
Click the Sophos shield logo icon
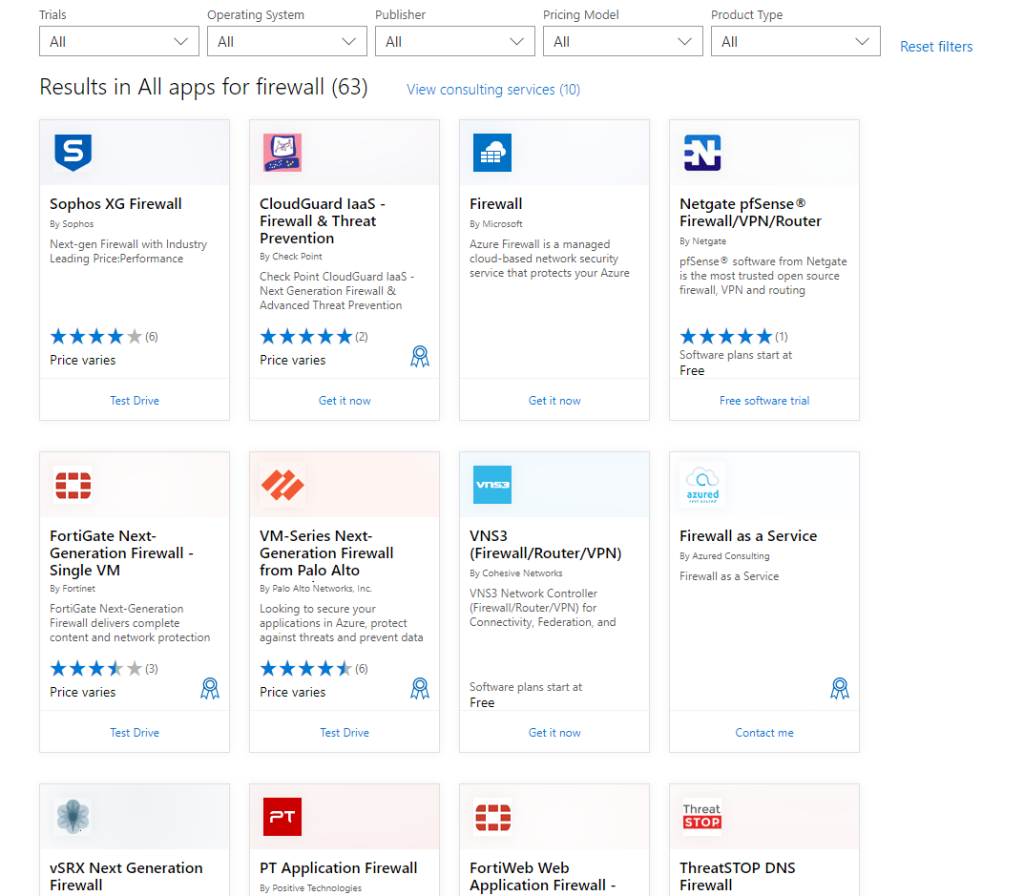pos(73,152)
